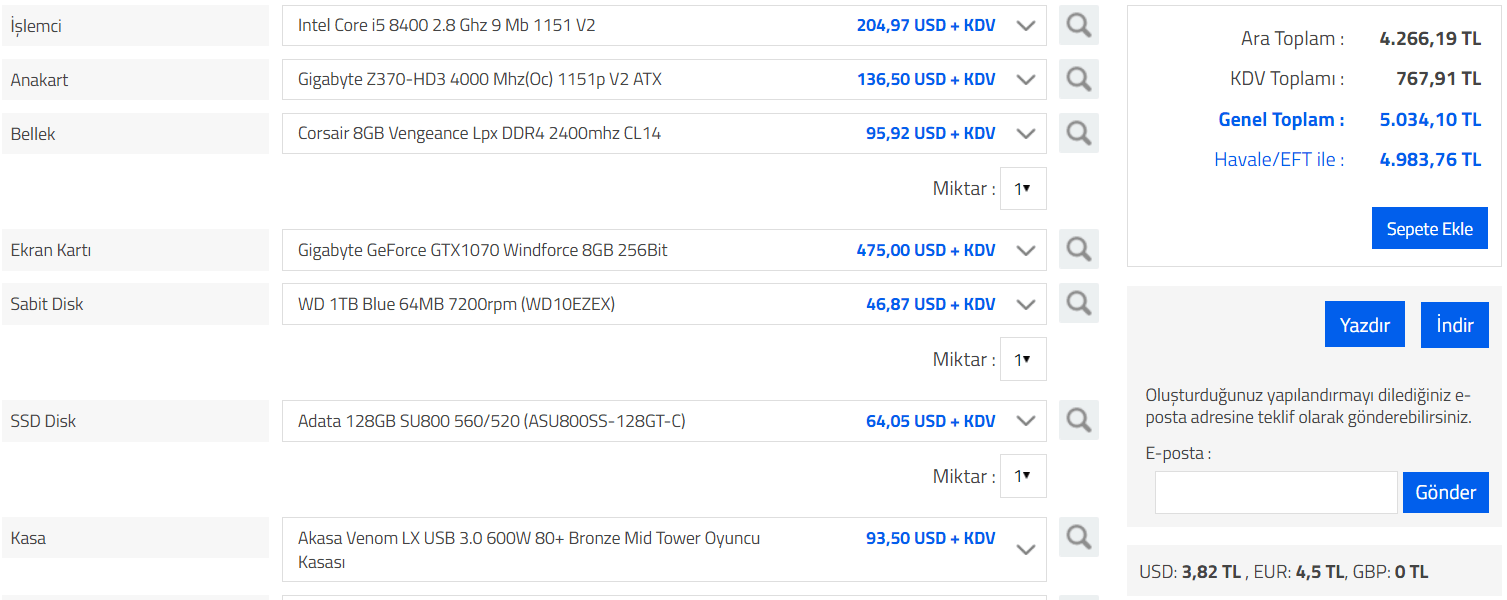Expand the Corsair 8GB Vengeance dropdown
Viewport: 1507px width, 600px height.
[x=1025, y=134]
